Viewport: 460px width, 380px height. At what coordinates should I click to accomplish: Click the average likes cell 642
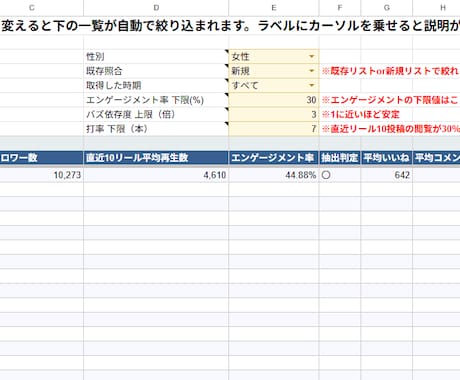(x=387, y=175)
